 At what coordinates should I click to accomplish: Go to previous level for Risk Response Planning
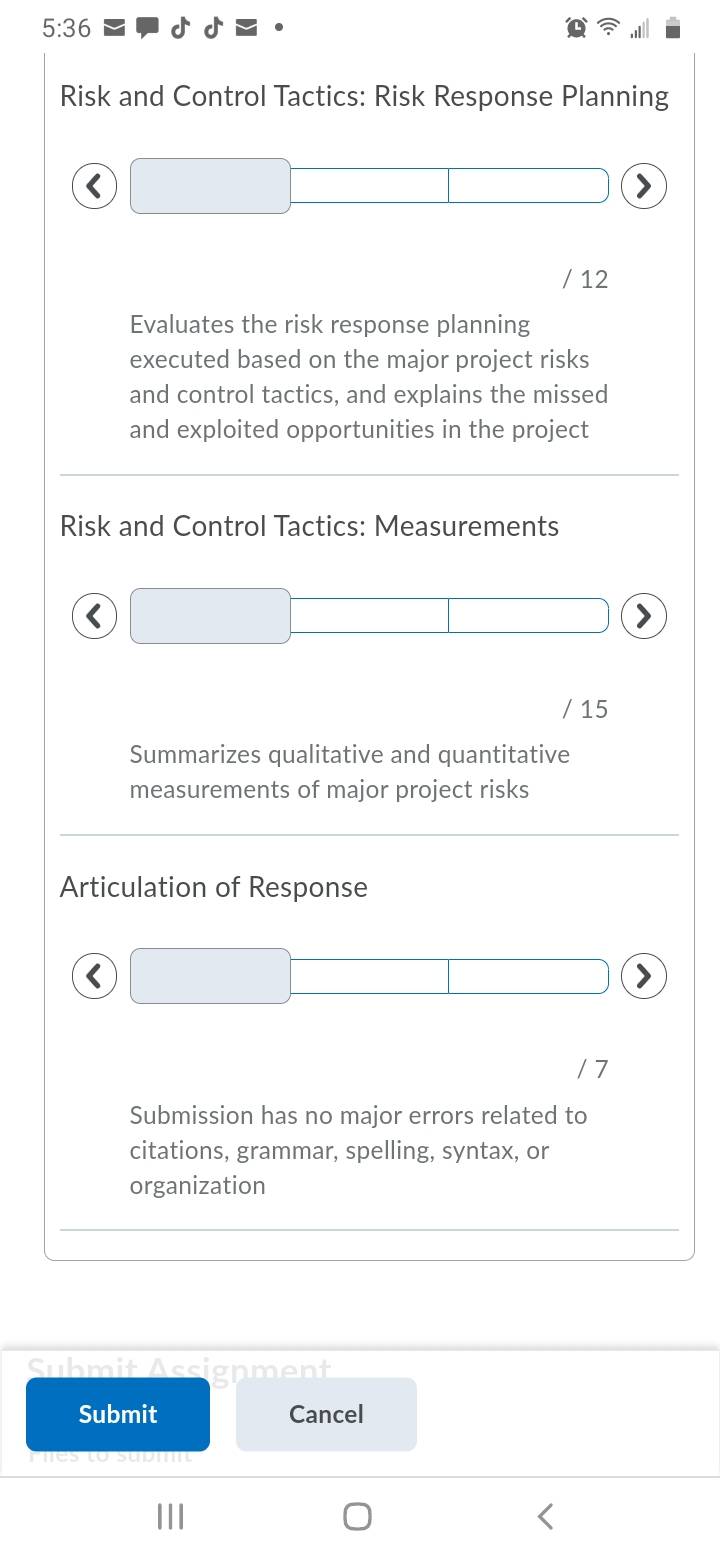click(94, 186)
